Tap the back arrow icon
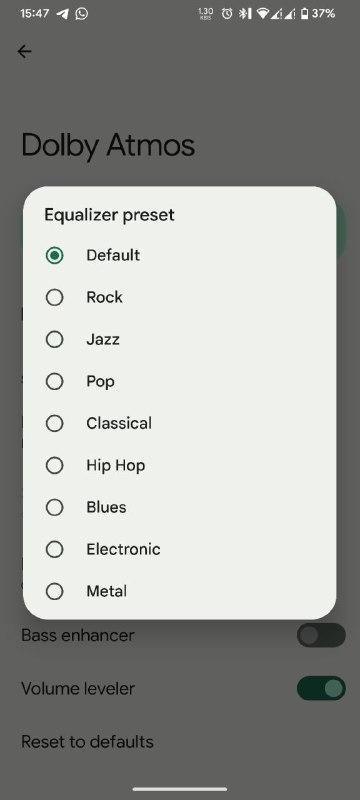Screen dimensions: 360x800 tap(24, 52)
